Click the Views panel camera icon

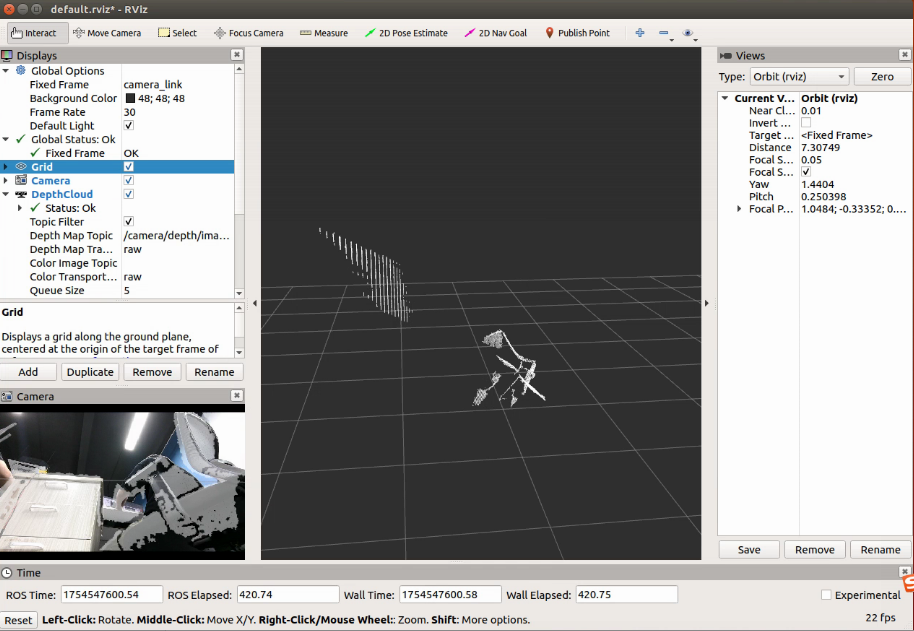[x=726, y=55]
